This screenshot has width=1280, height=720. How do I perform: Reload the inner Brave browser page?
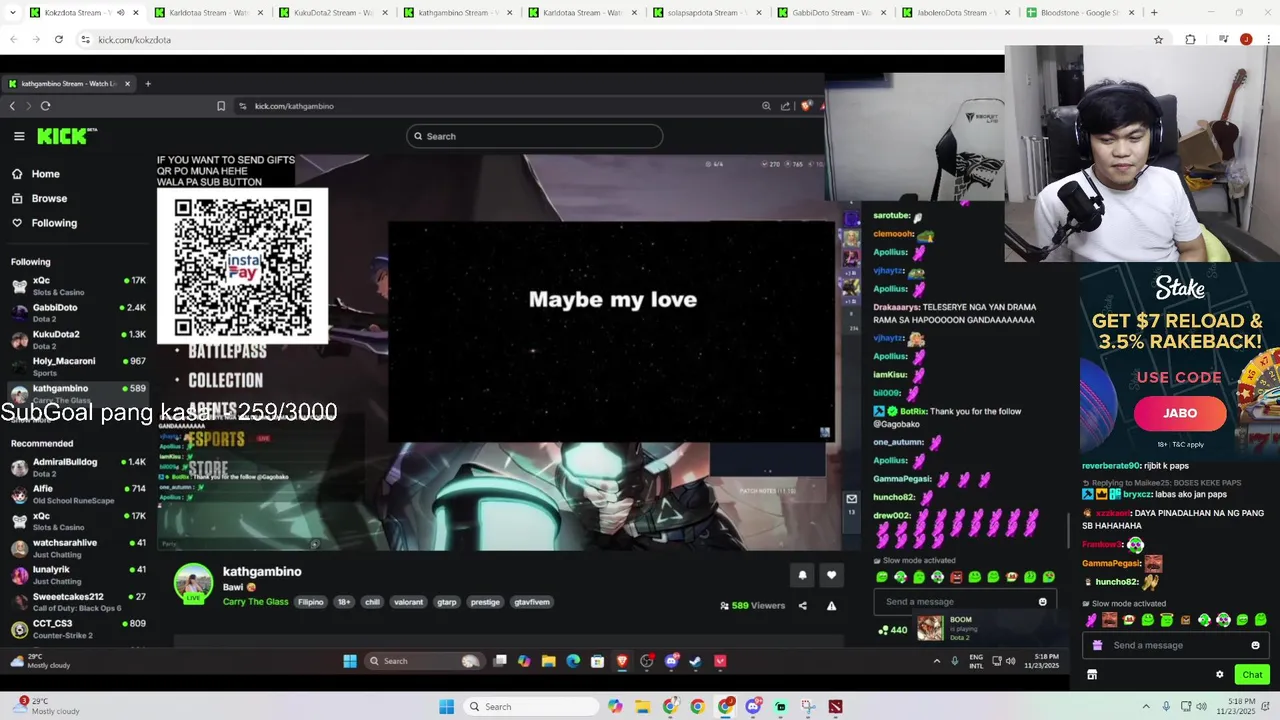[x=45, y=106]
